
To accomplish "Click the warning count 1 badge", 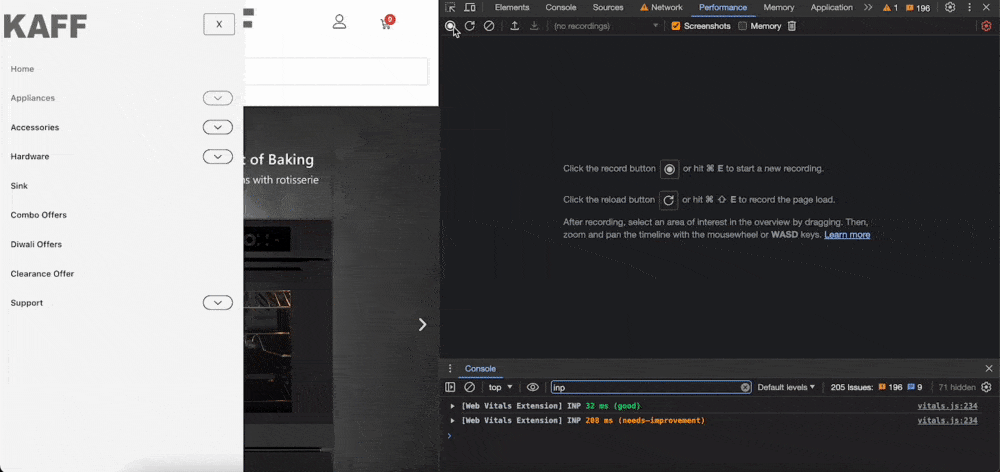I will point(890,8).
